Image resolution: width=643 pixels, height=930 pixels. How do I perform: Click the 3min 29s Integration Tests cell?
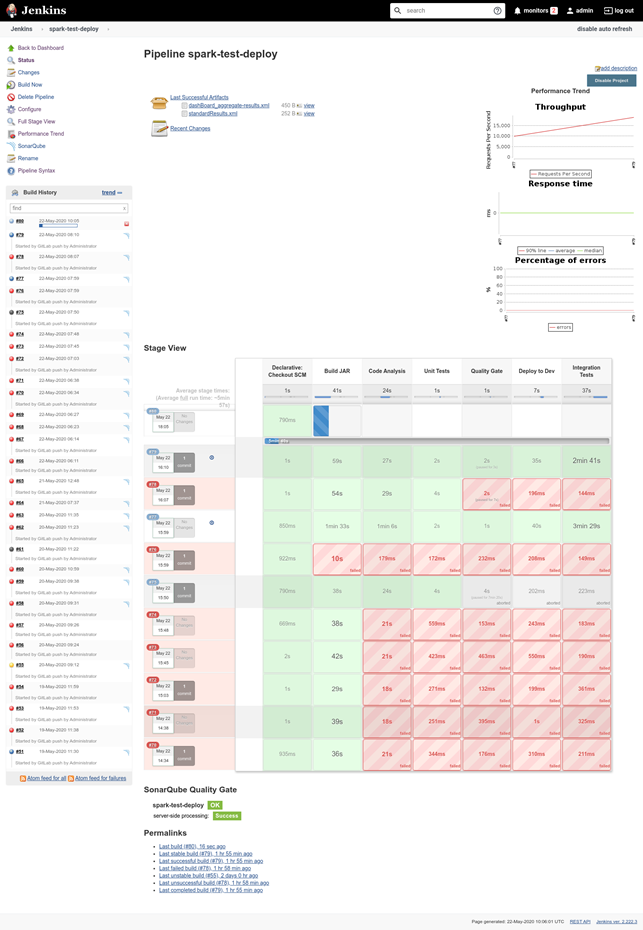point(586,526)
